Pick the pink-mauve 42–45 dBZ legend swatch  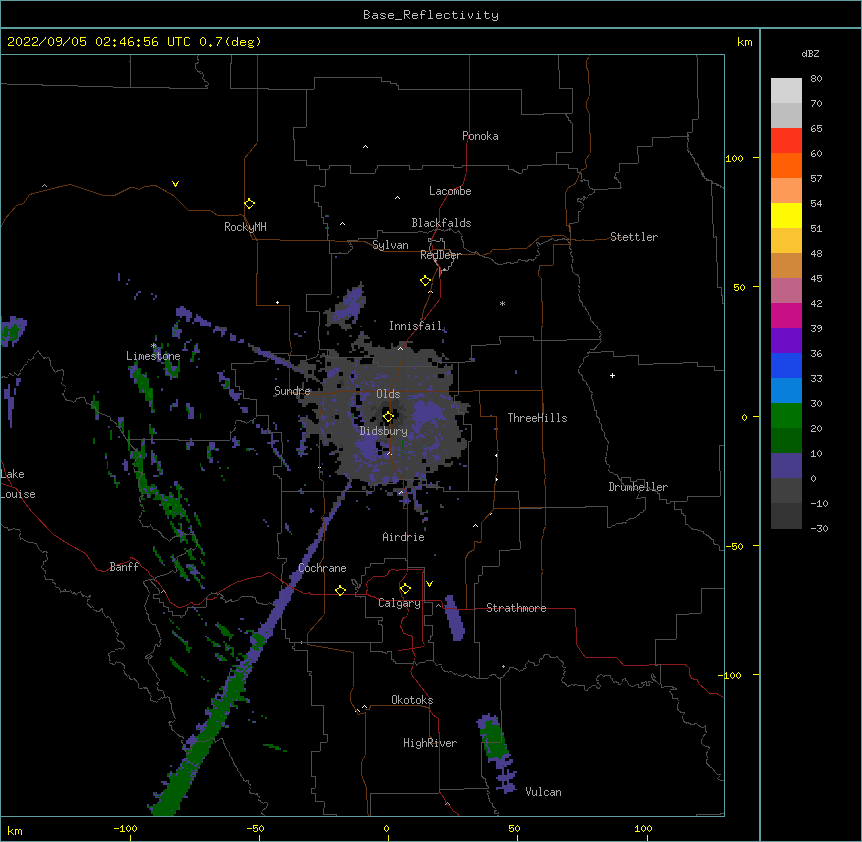point(786,291)
